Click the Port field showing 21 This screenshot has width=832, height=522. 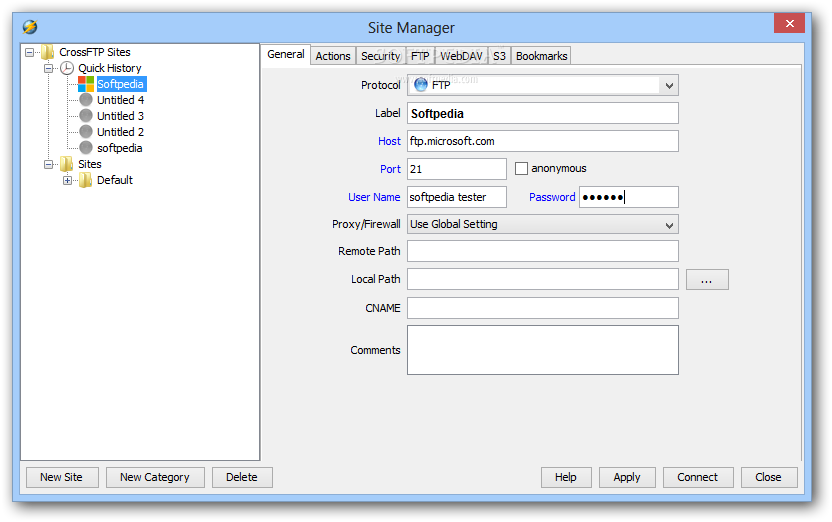tap(457, 169)
